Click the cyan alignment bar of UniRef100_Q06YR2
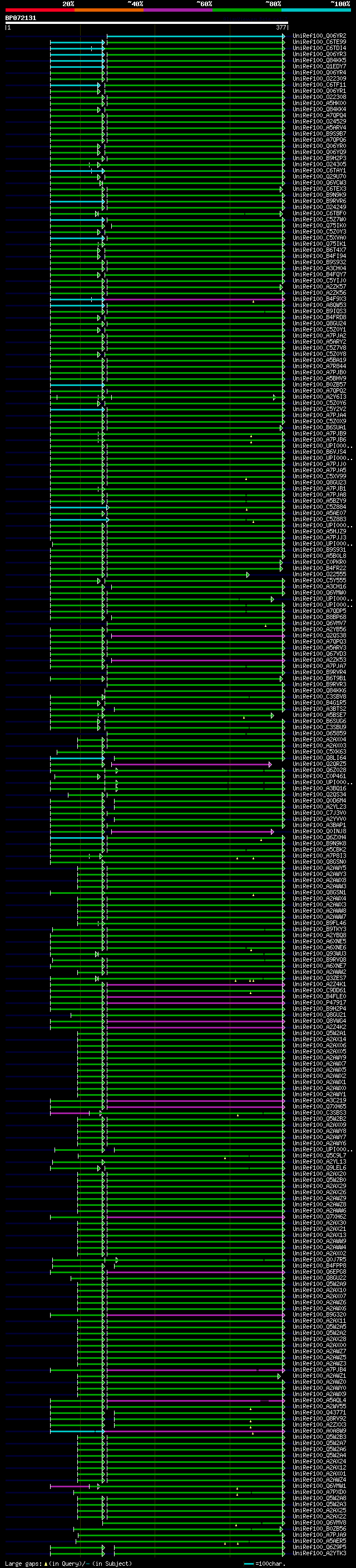 tap(195, 37)
